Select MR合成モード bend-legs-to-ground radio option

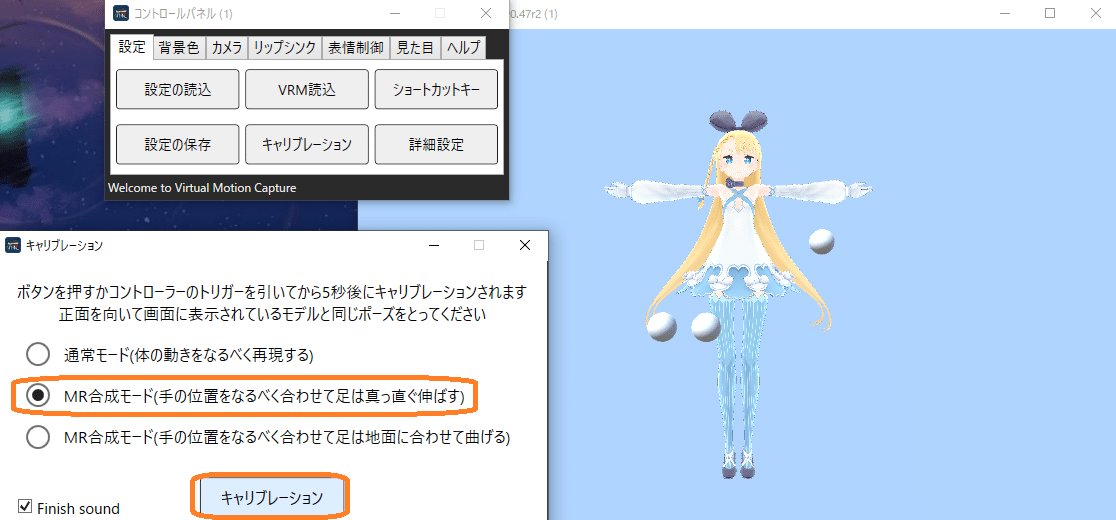point(38,437)
